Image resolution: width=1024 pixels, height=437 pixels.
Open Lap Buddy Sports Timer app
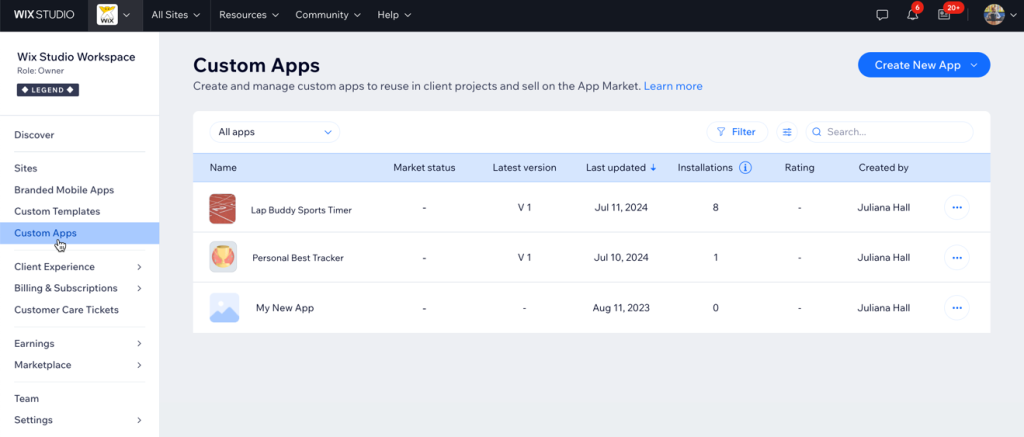coord(301,210)
